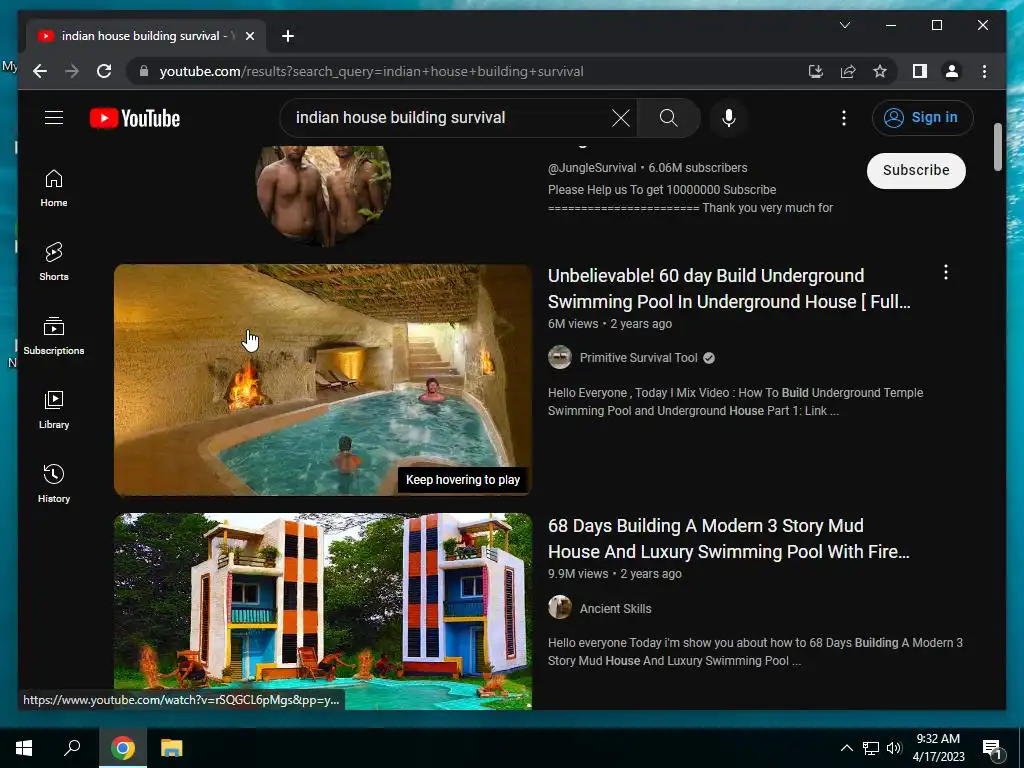Viewport: 1024px width, 768px height.
Task: Go to Home in sidebar
Action: pos(54,188)
